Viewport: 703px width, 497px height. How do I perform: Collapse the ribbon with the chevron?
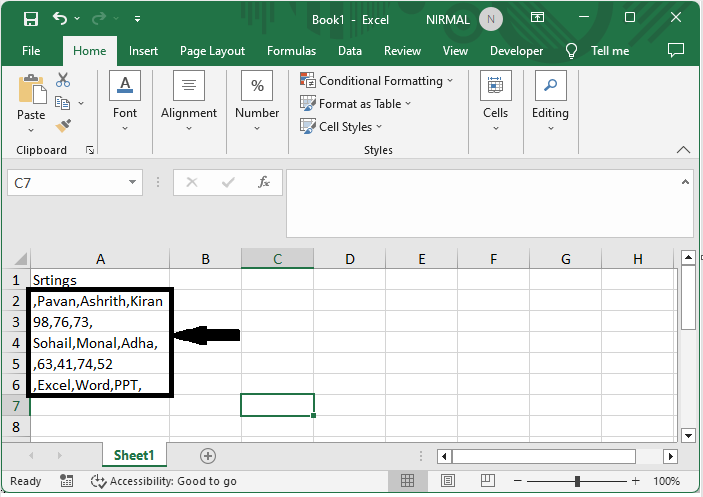(683, 150)
